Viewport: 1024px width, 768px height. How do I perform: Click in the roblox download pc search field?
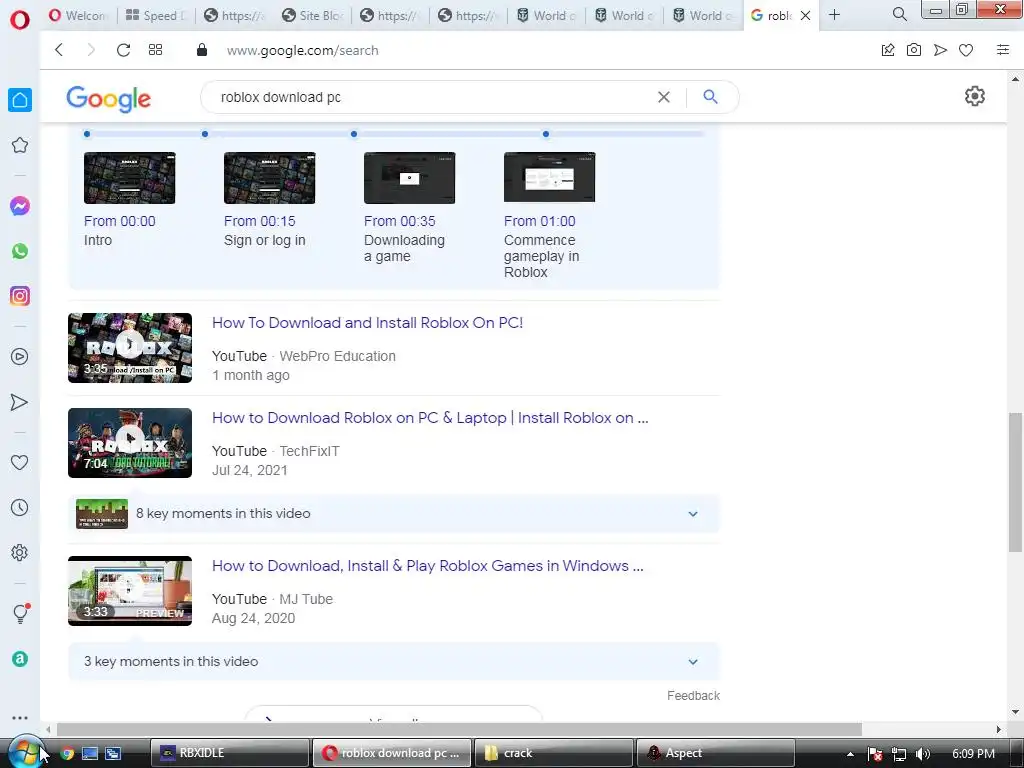click(x=431, y=97)
